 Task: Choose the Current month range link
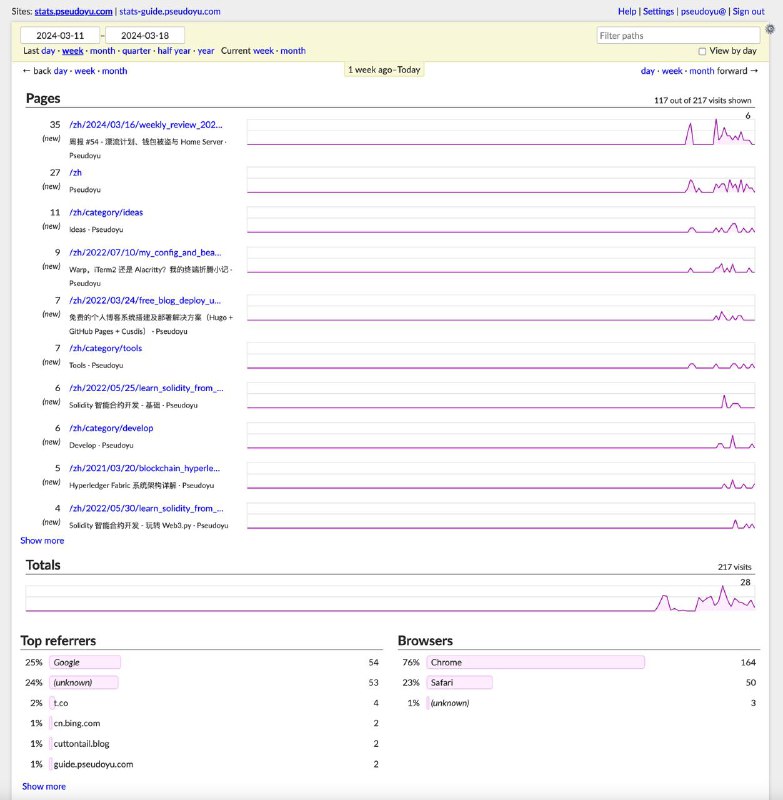(293, 51)
